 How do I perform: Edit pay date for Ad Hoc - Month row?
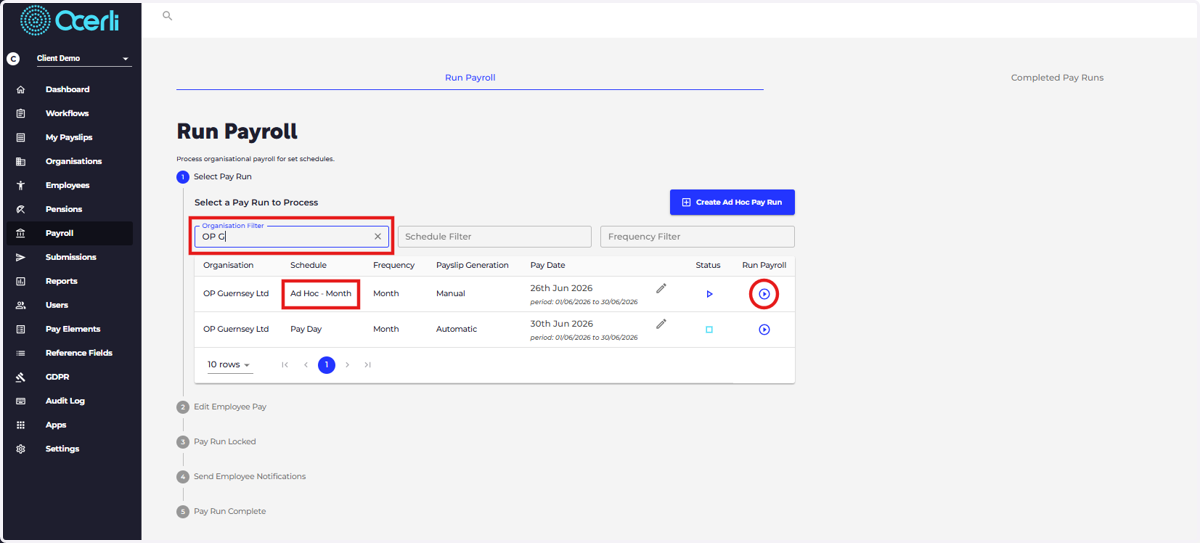(661, 288)
